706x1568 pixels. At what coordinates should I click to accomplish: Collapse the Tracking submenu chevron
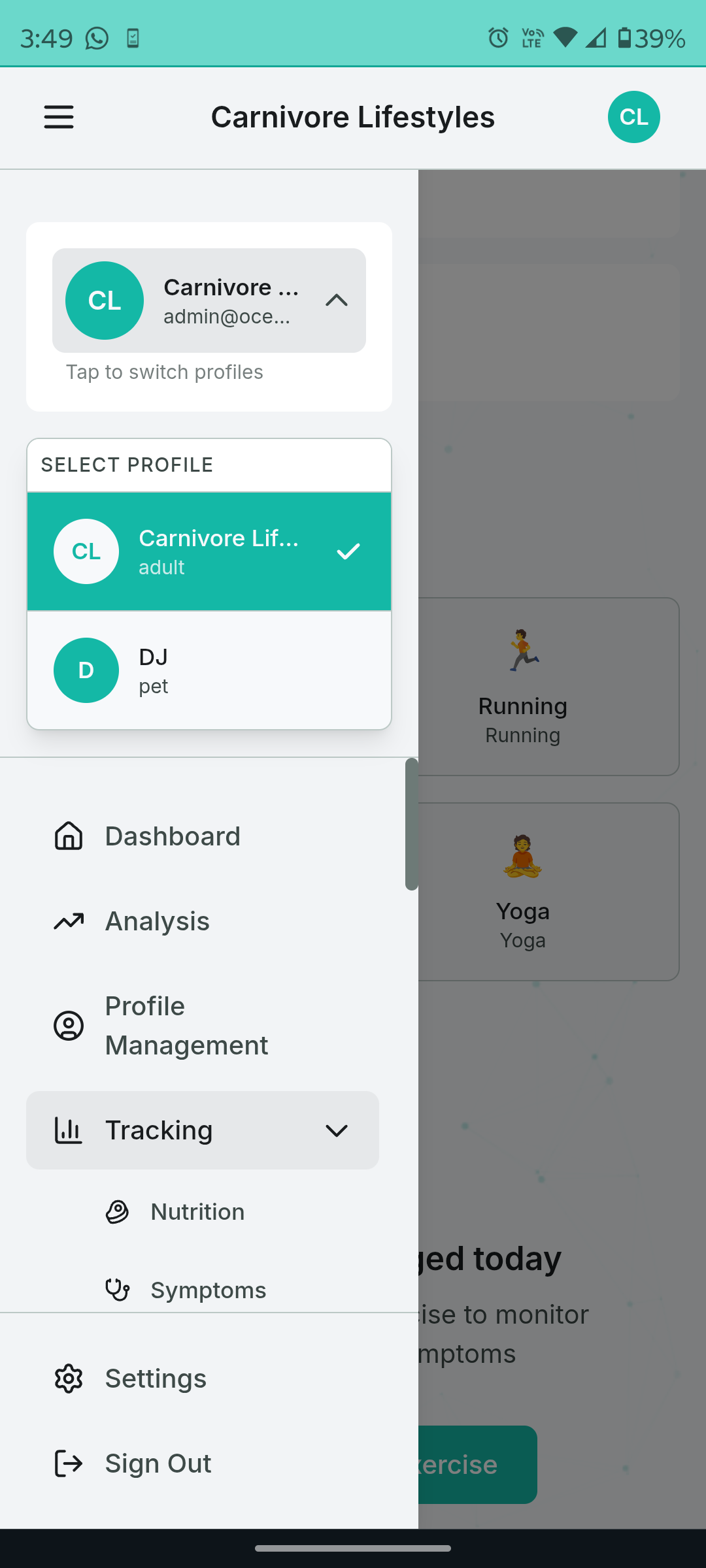[x=337, y=1130]
